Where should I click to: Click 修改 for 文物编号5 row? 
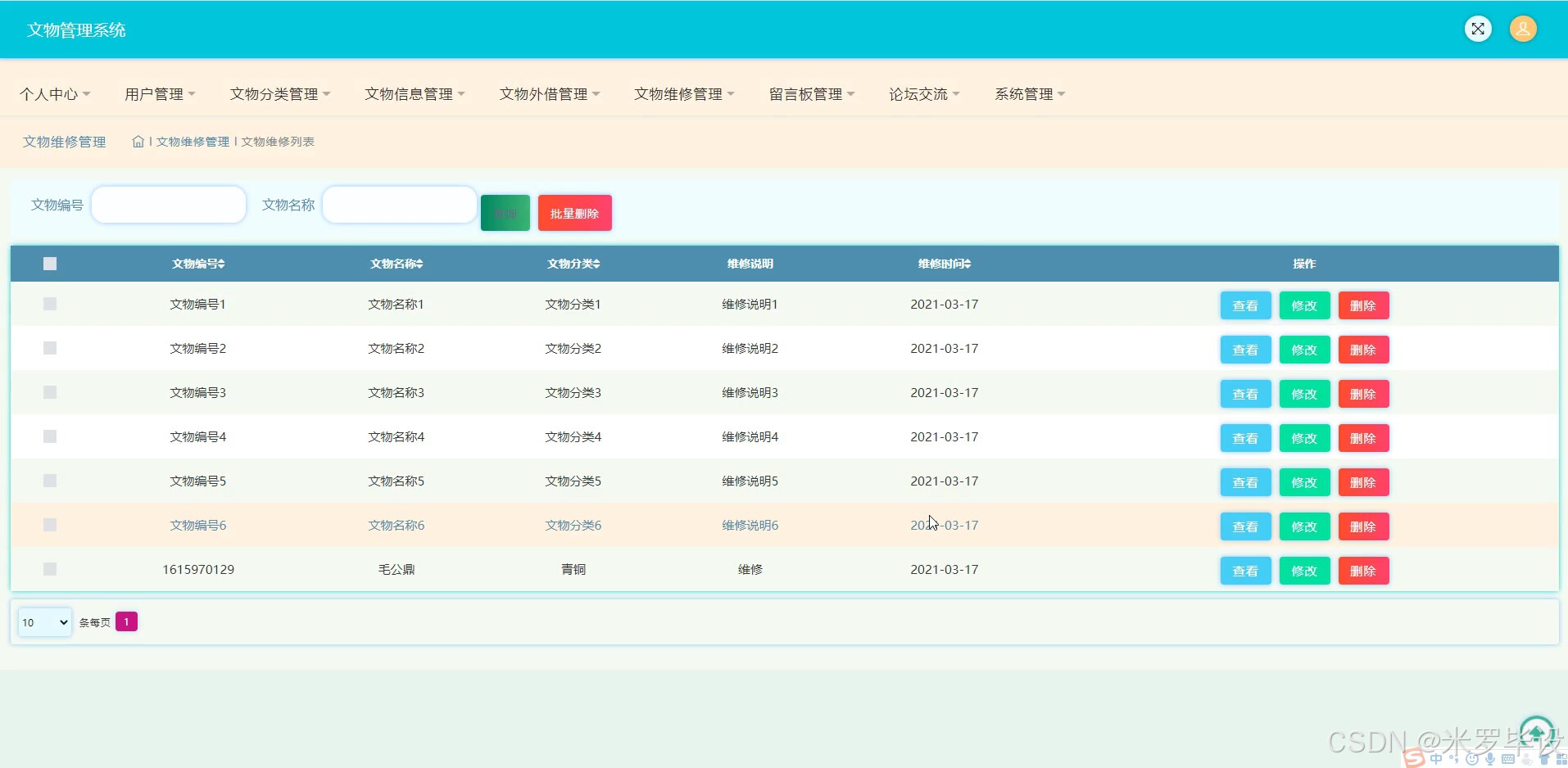point(1304,482)
